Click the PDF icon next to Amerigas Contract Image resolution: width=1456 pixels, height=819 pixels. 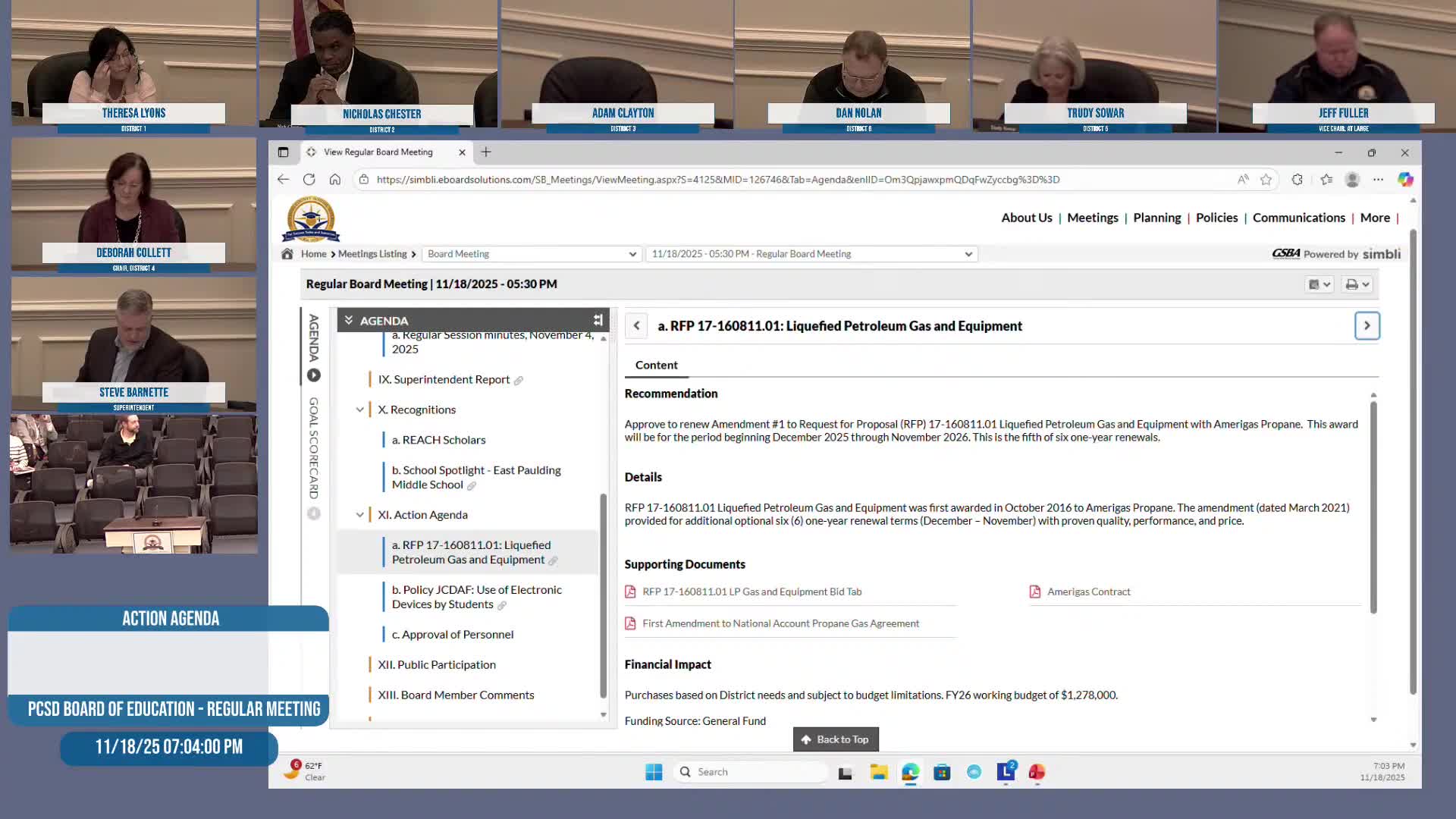(1035, 591)
